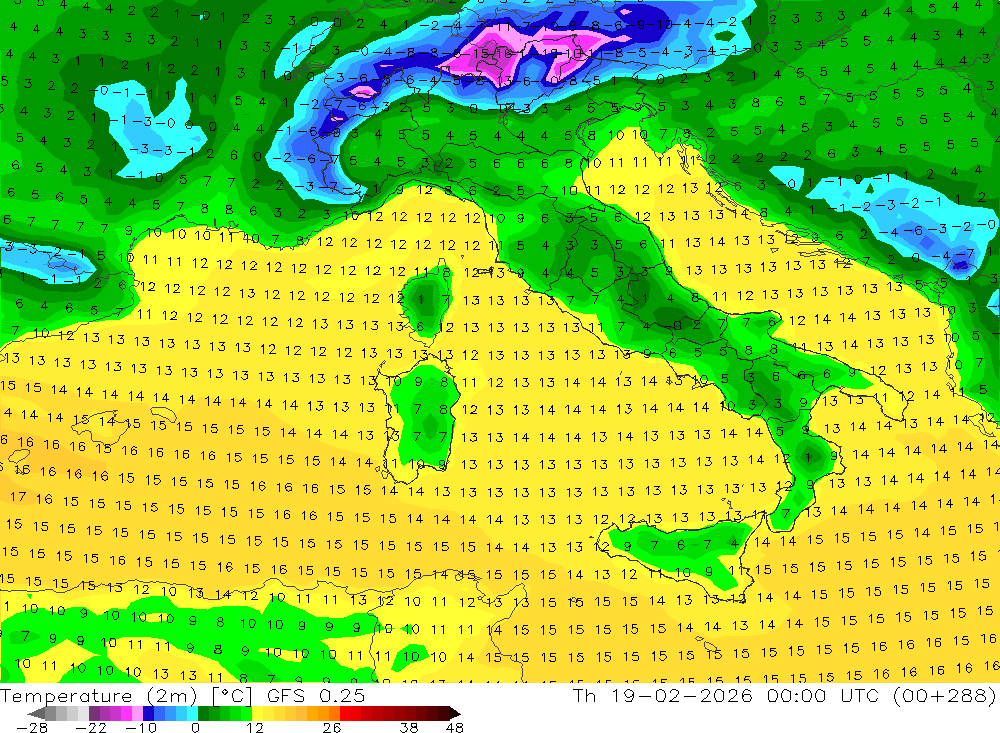The width and height of the screenshot is (1000, 733).
Task: Pick the bright red swatch at 26
Action: 345,713
